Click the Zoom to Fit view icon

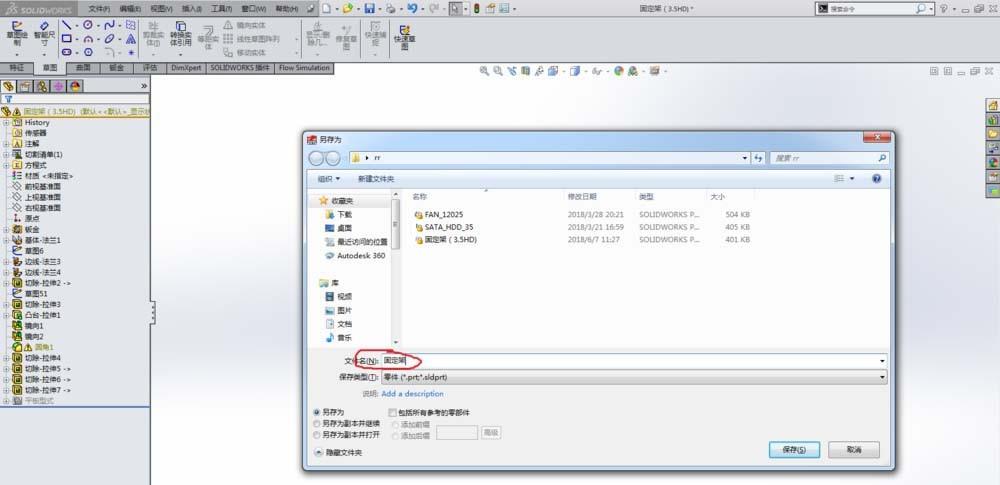pyautogui.click(x=484, y=71)
